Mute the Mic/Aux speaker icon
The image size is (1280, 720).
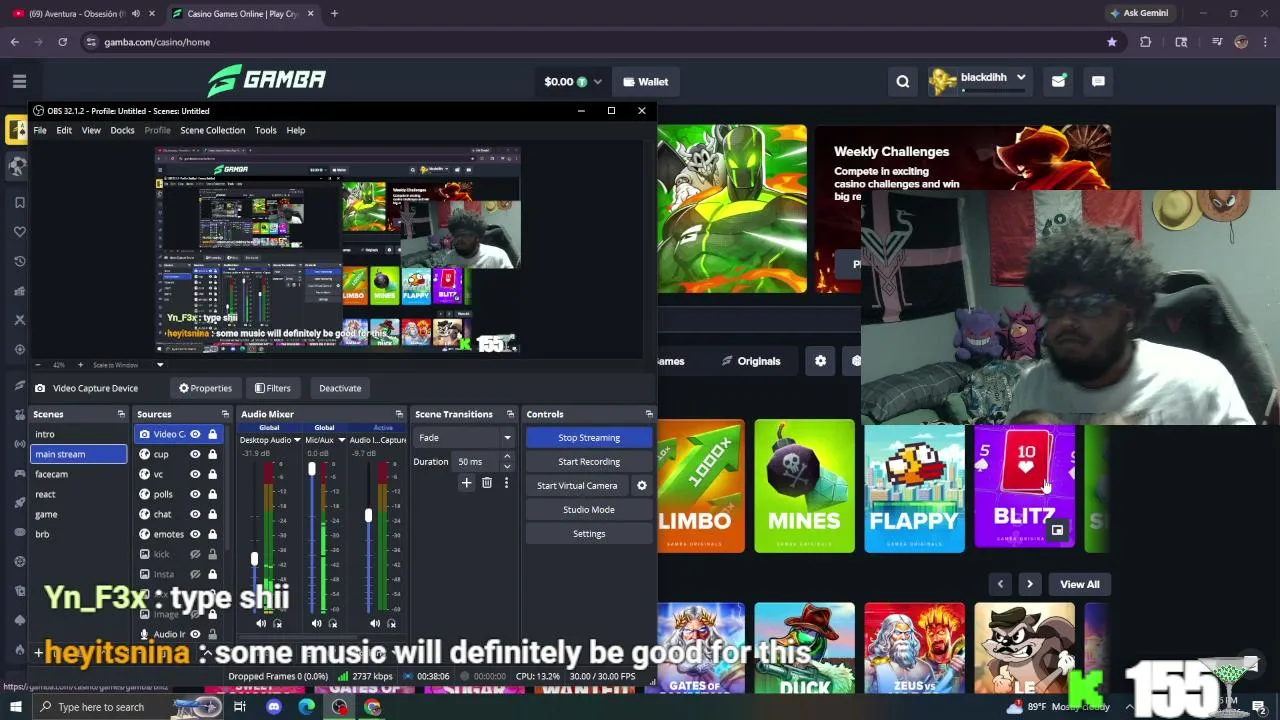pyautogui.click(x=317, y=624)
